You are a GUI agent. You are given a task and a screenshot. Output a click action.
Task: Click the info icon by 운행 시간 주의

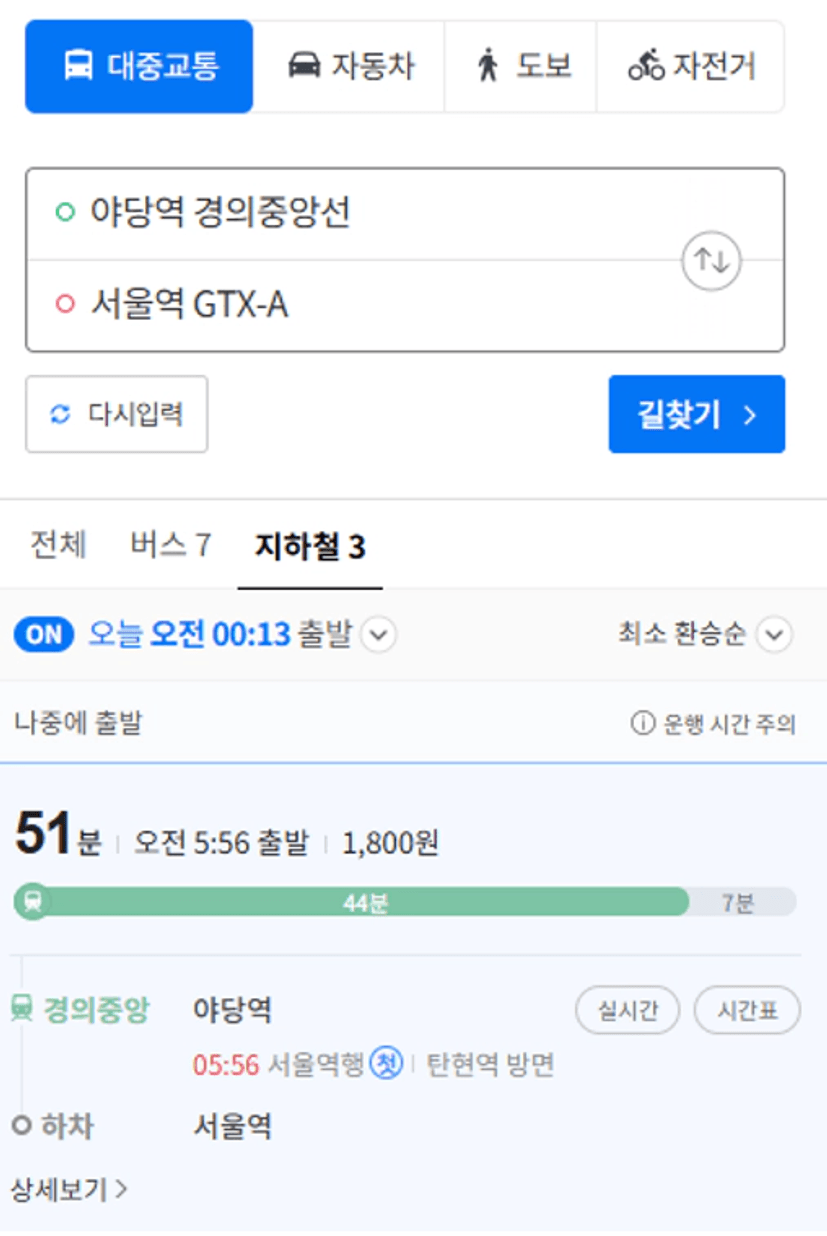642,724
